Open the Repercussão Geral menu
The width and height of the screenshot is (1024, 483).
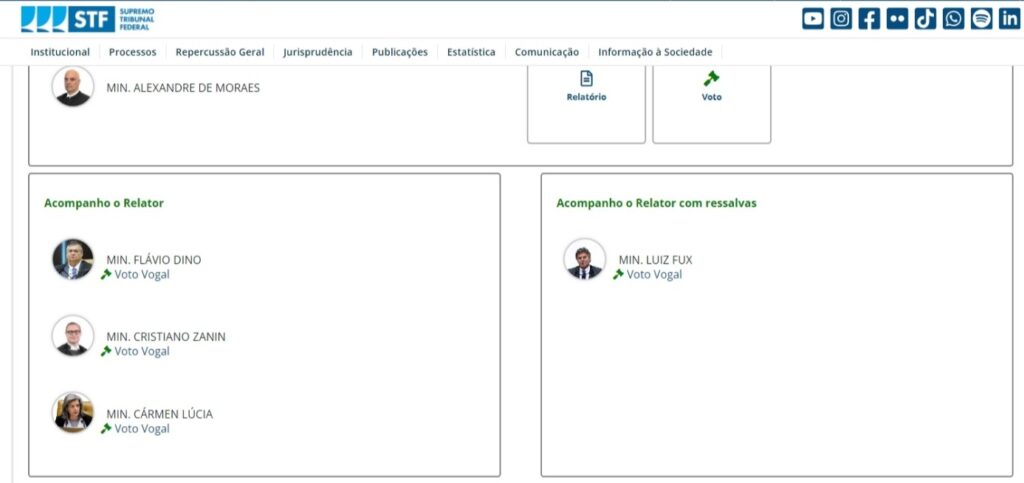[x=220, y=52]
